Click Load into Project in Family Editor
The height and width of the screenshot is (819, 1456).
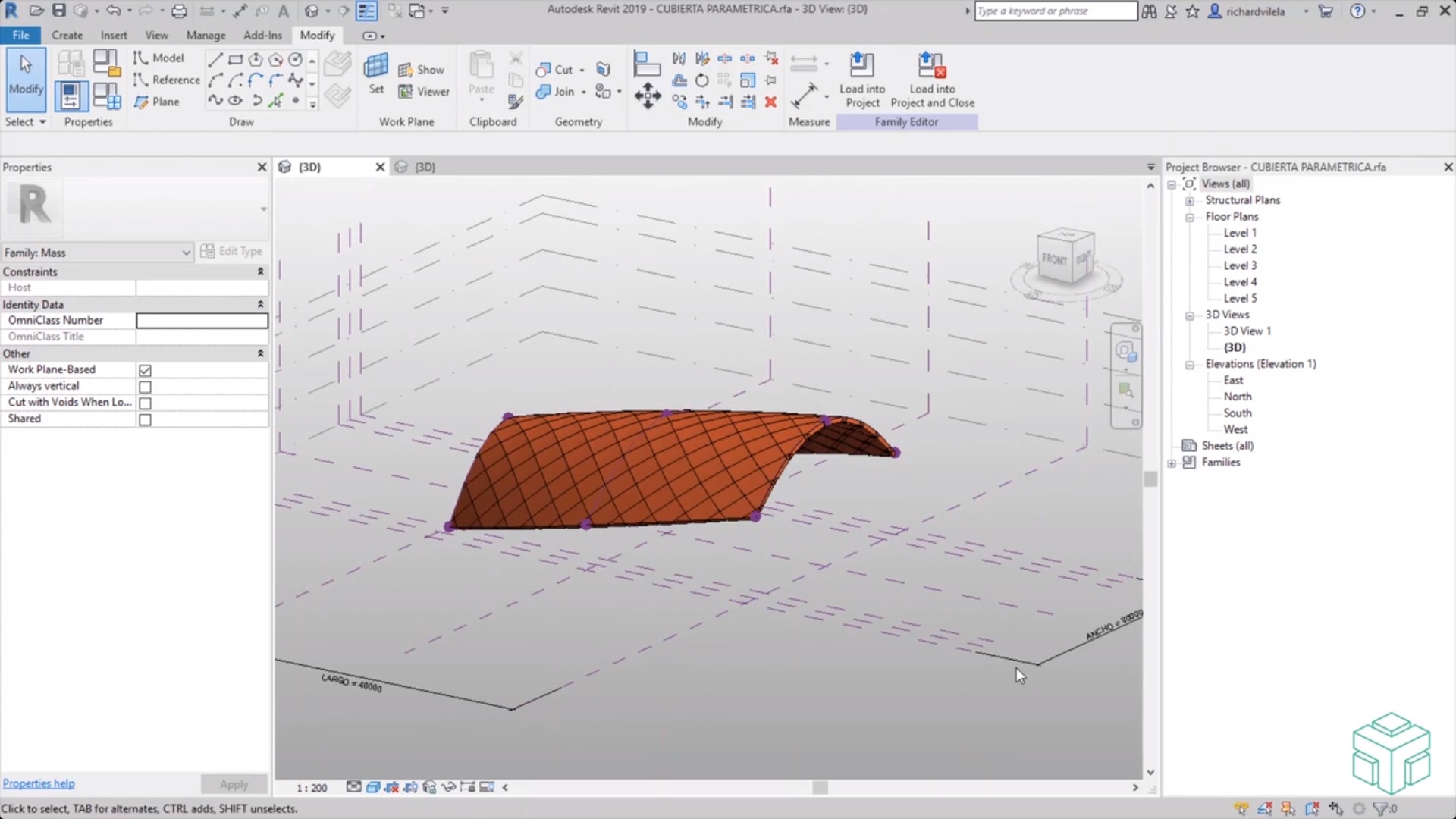(x=861, y=76)
